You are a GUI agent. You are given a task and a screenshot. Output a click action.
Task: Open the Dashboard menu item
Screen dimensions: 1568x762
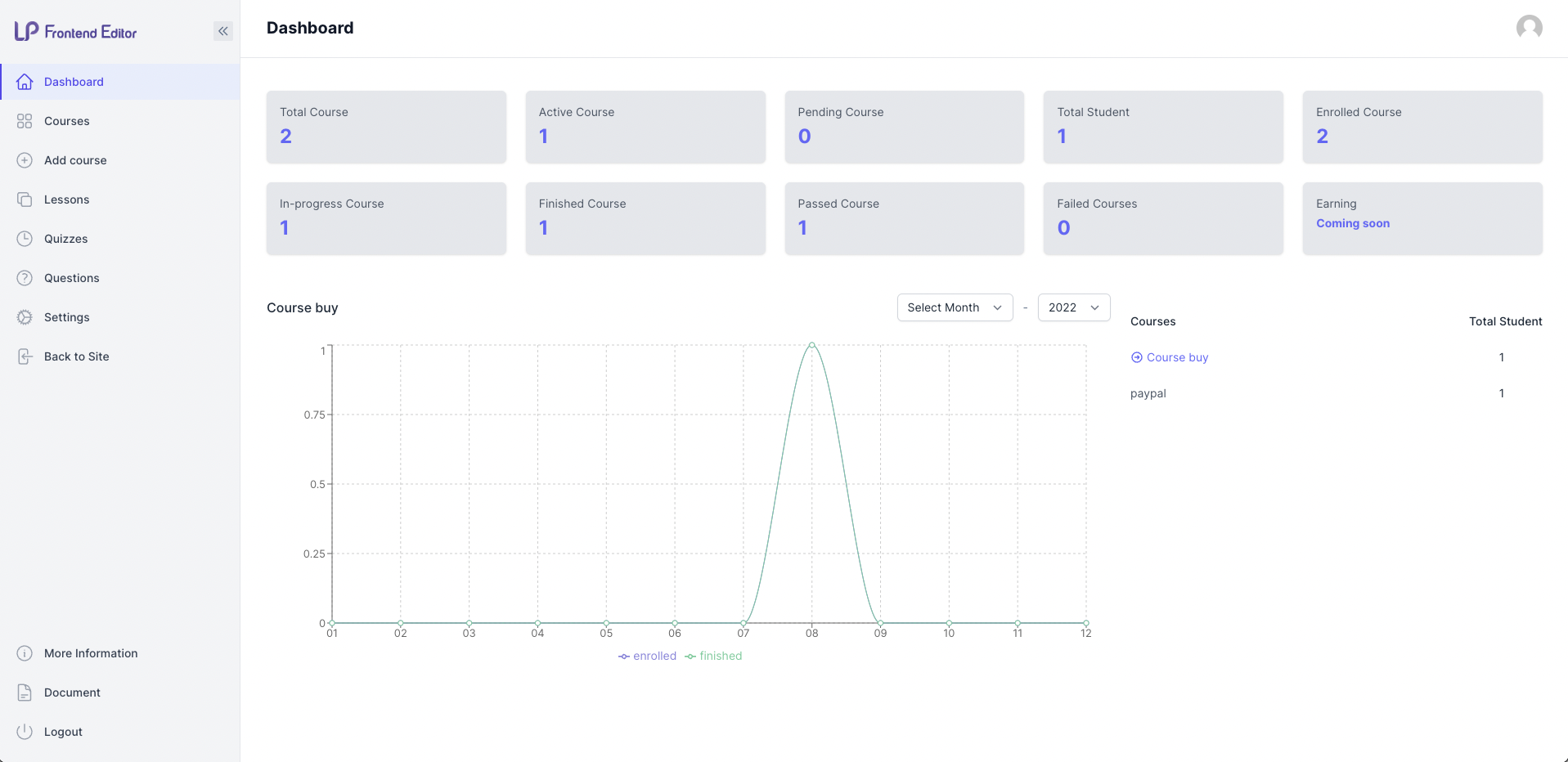point(119,82)
